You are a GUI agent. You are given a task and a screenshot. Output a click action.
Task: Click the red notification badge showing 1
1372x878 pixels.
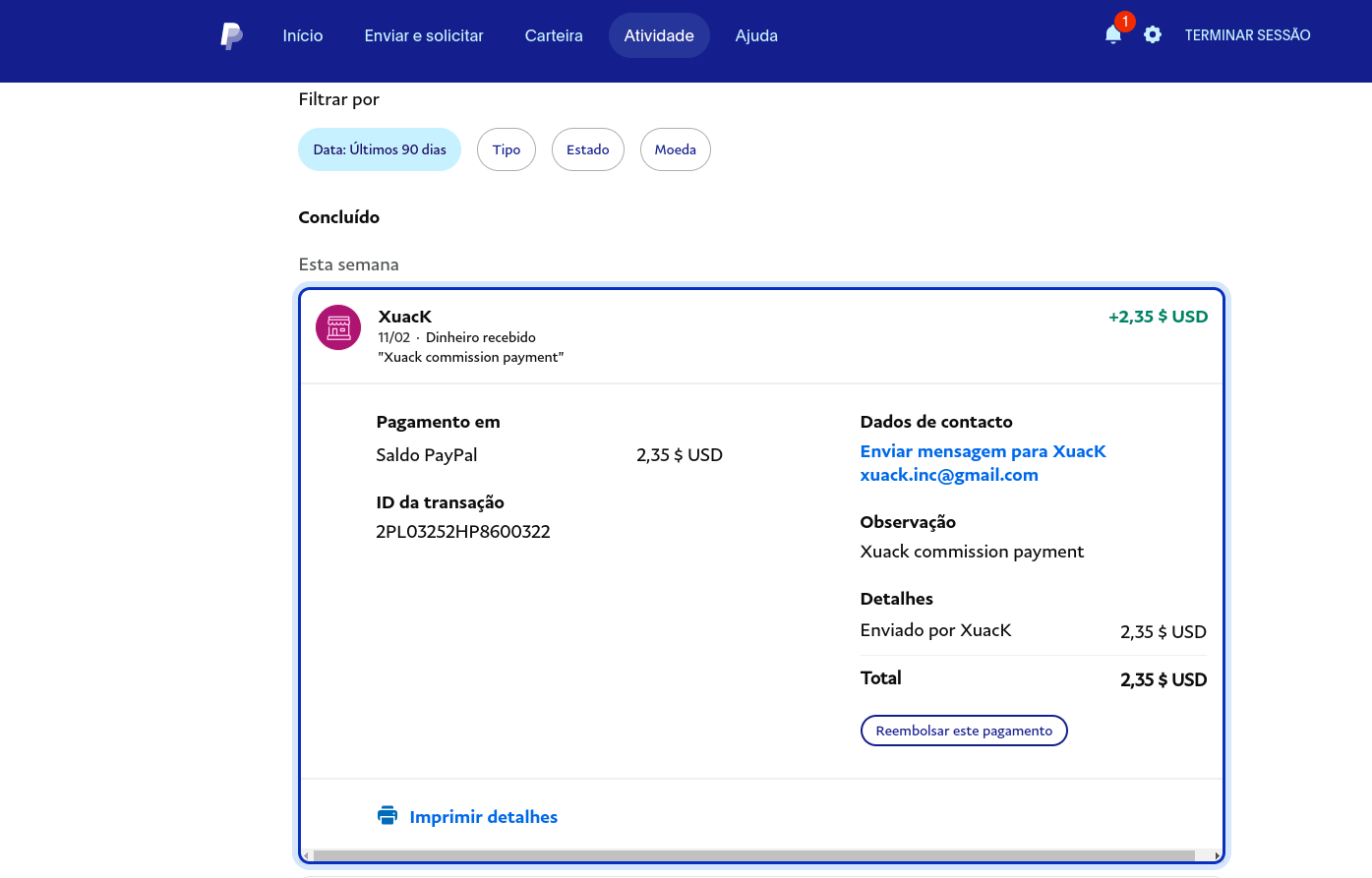click(1125, 22)
